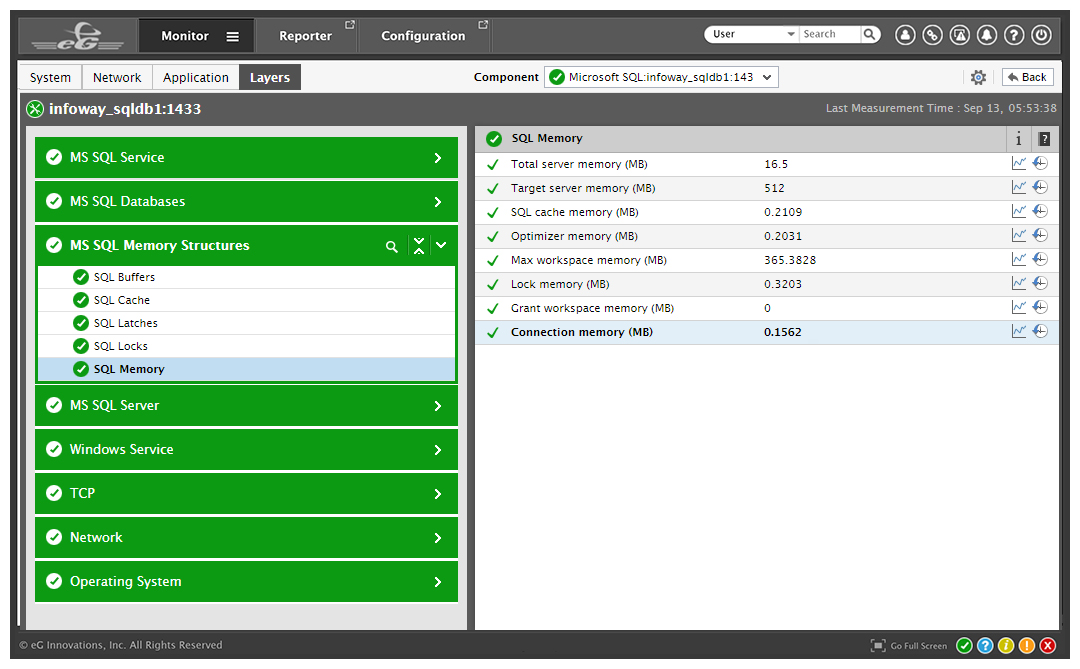Click the infoway_sqldb1:1433 component title
This screenshot has width=1080, height=669.
125,109
